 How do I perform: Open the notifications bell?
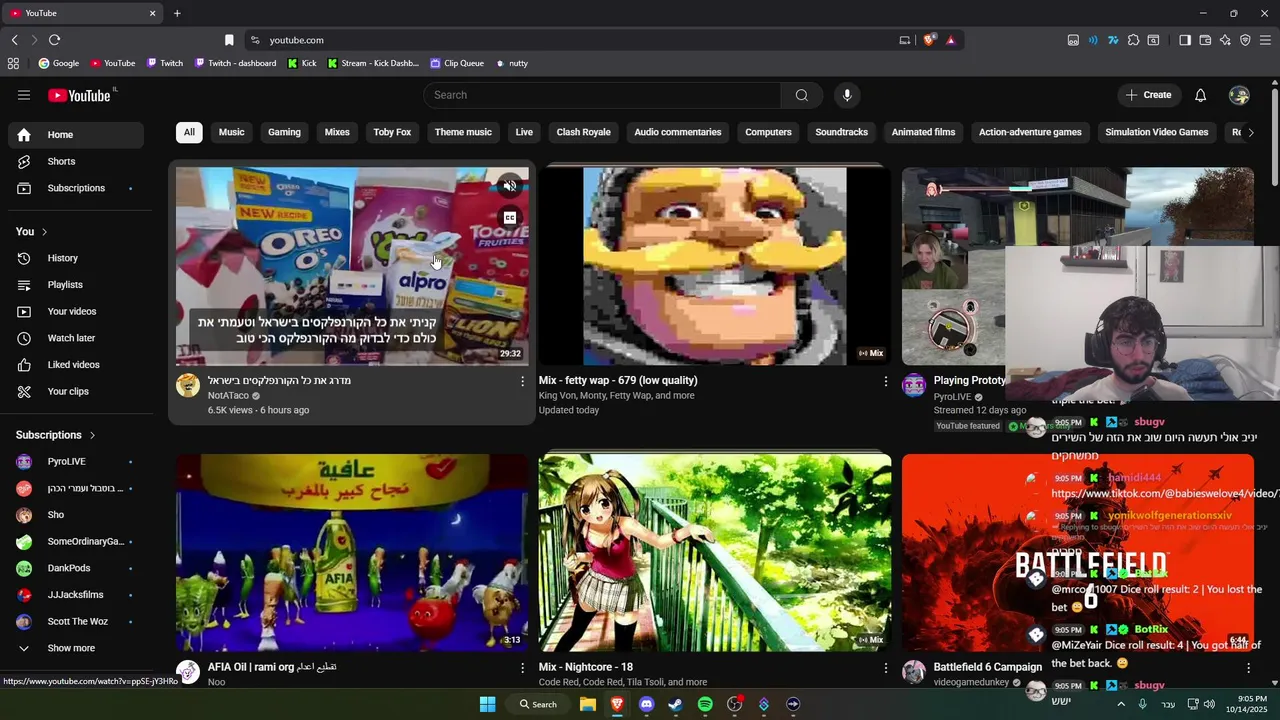point(1200,95)
